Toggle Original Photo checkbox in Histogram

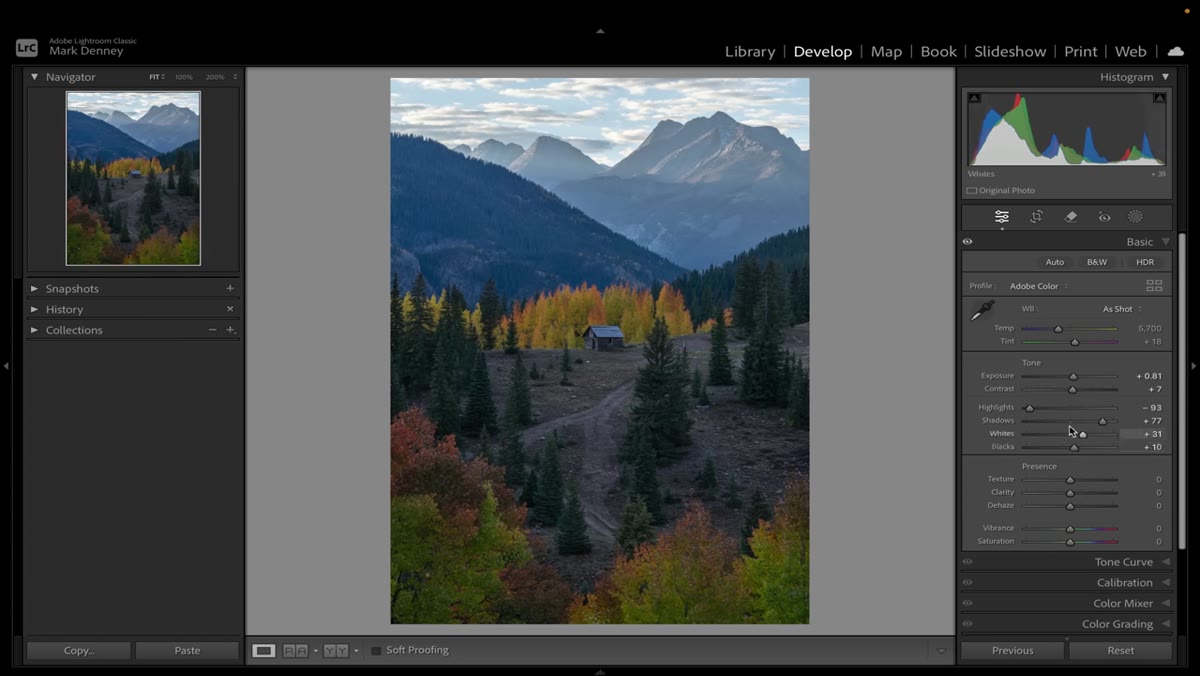[x=971, y=190]
